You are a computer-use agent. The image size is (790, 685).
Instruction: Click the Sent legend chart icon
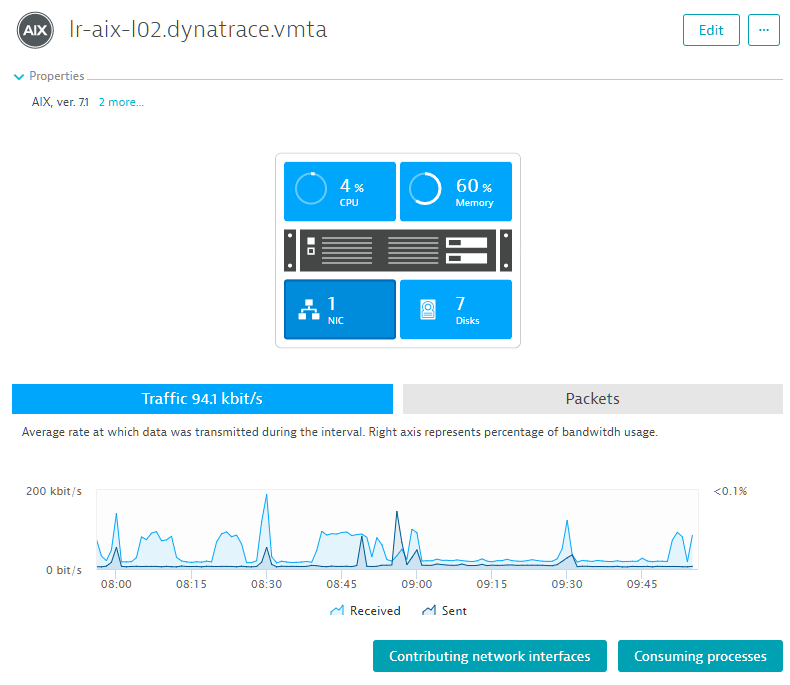coord(429,610)
